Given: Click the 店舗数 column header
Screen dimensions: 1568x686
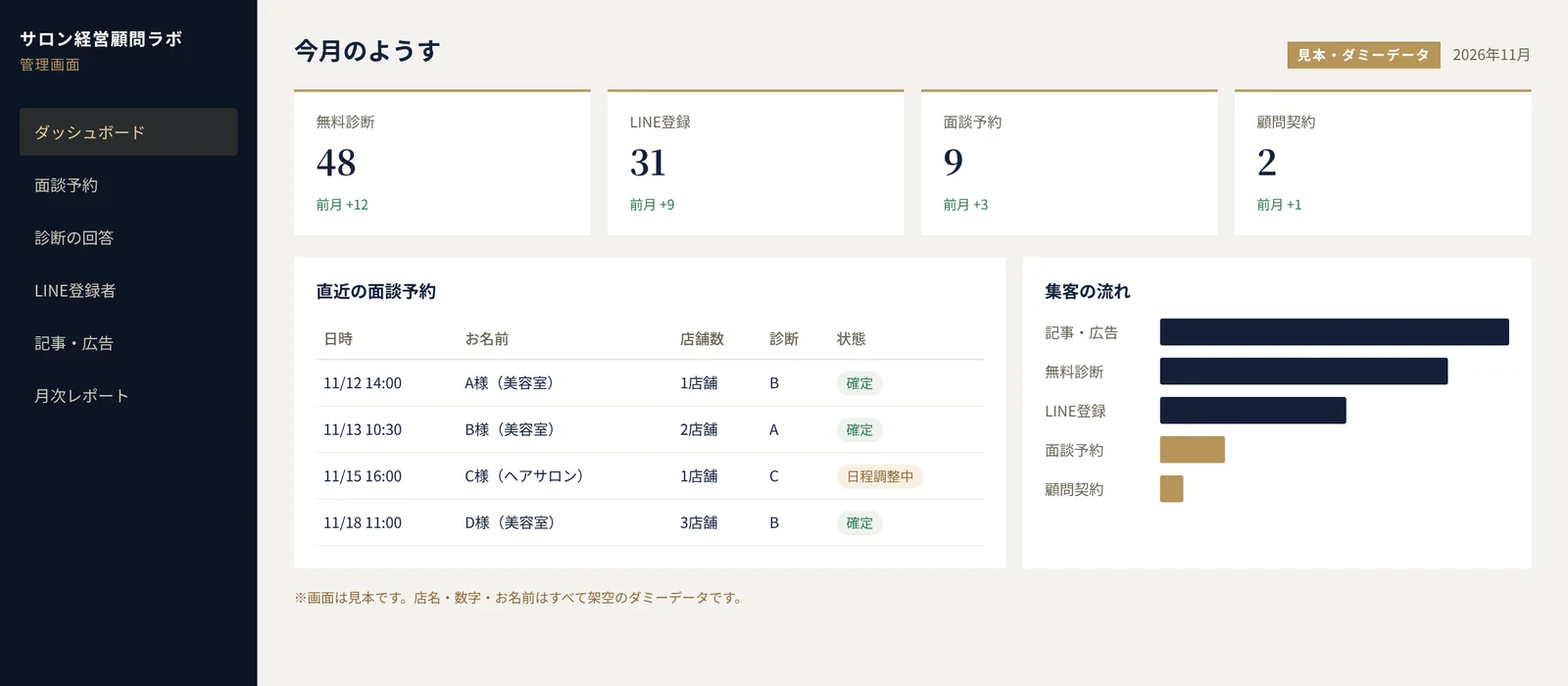Looking at the screenshot, I should (x=702, y=339).
